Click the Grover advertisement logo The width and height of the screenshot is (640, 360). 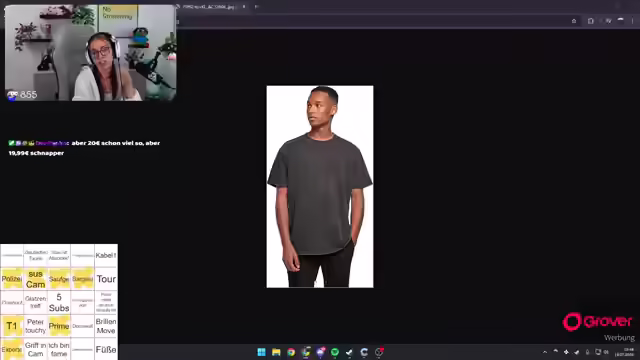598,322
